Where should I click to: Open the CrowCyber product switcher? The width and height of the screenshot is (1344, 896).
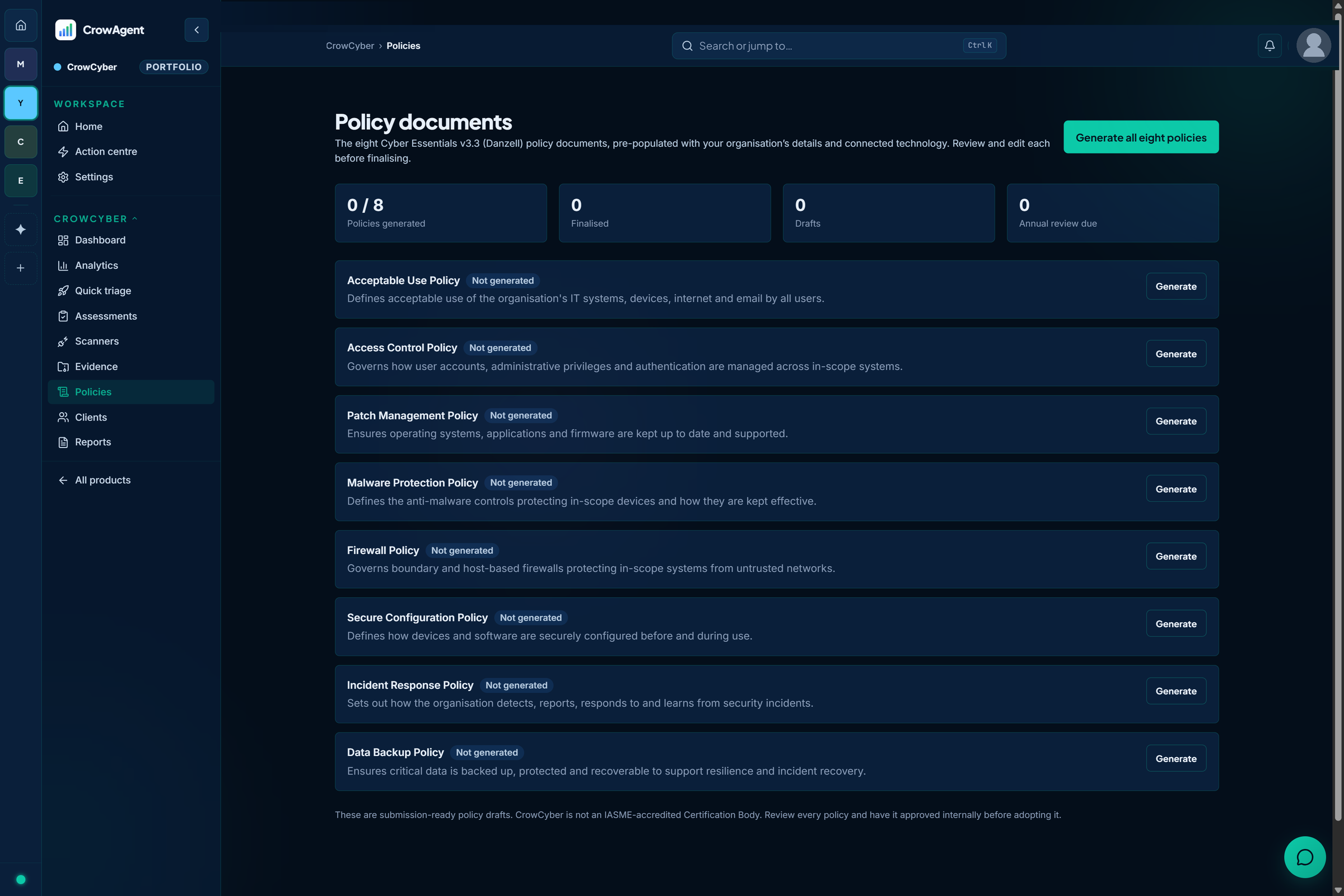86,67
